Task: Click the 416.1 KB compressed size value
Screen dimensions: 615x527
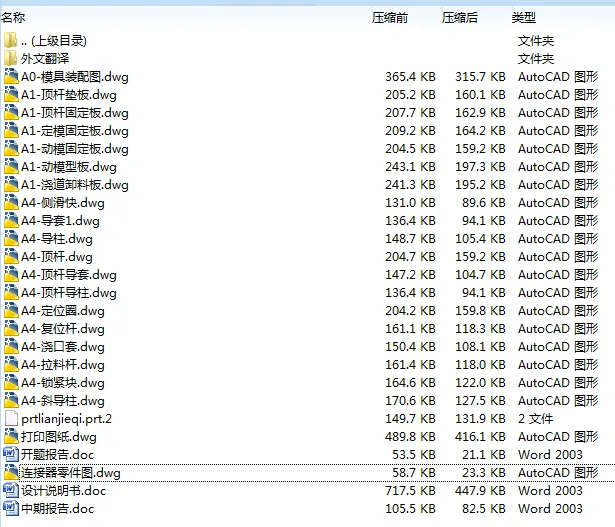Action: (x=480, y=437)
